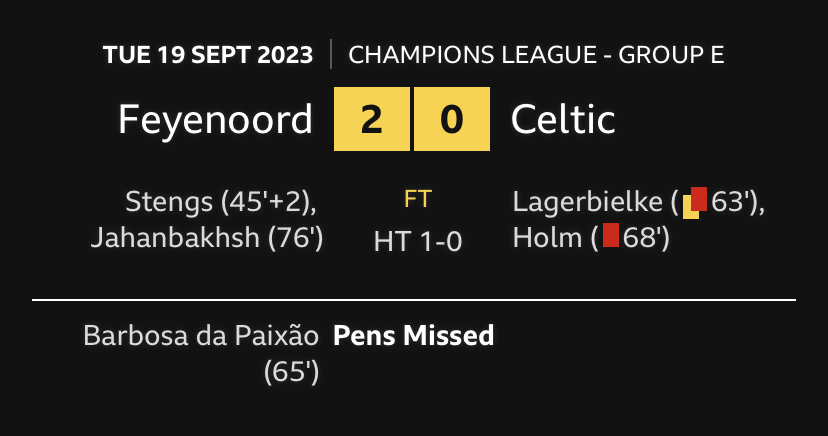Image resolution: width=828 pixels, height=436 pixels.
Task: Click the yellow FT status label
Action: pos(417,199)
